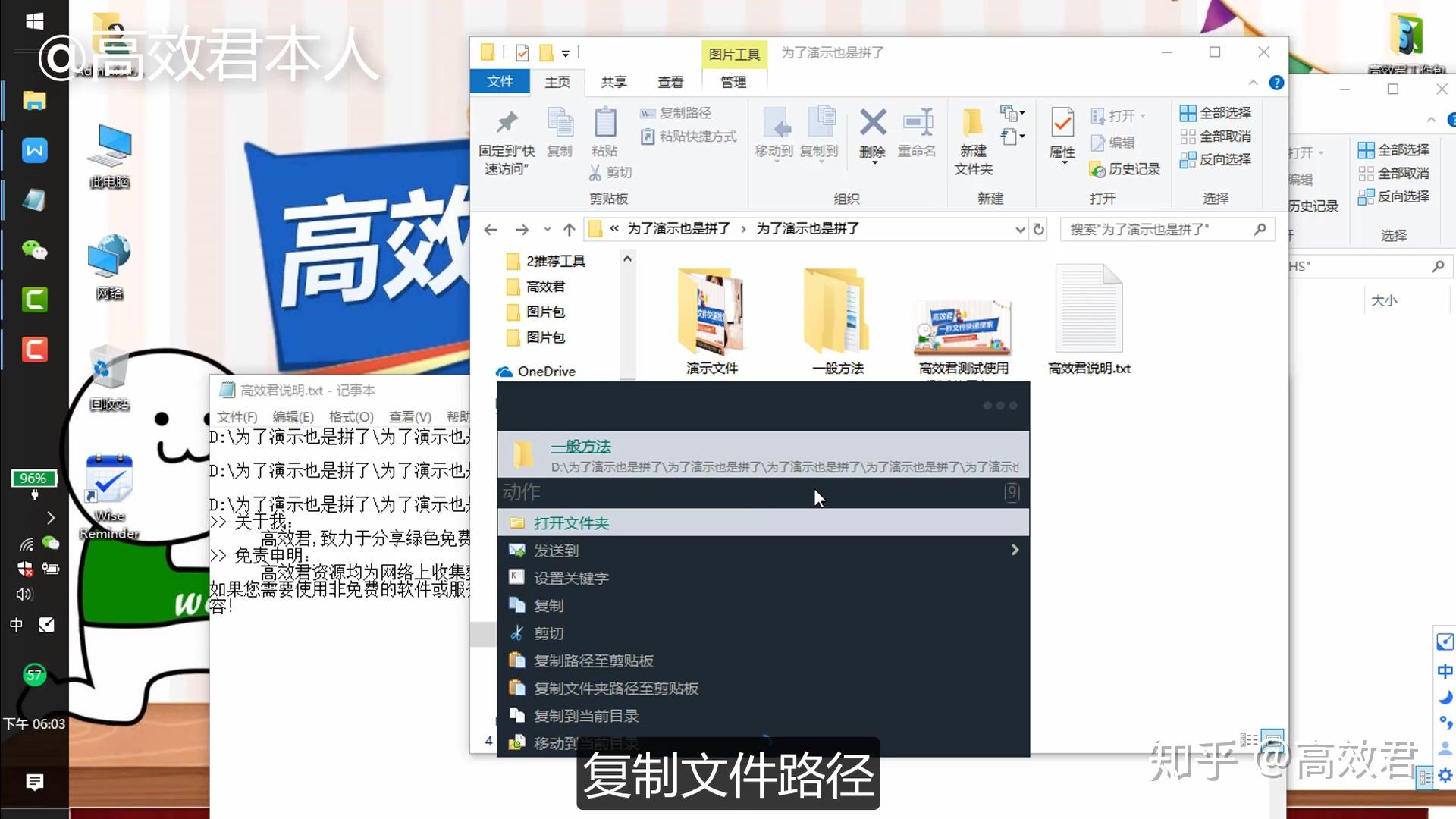Switch to the 共享 ribbon tab

[x=613, y=82]
